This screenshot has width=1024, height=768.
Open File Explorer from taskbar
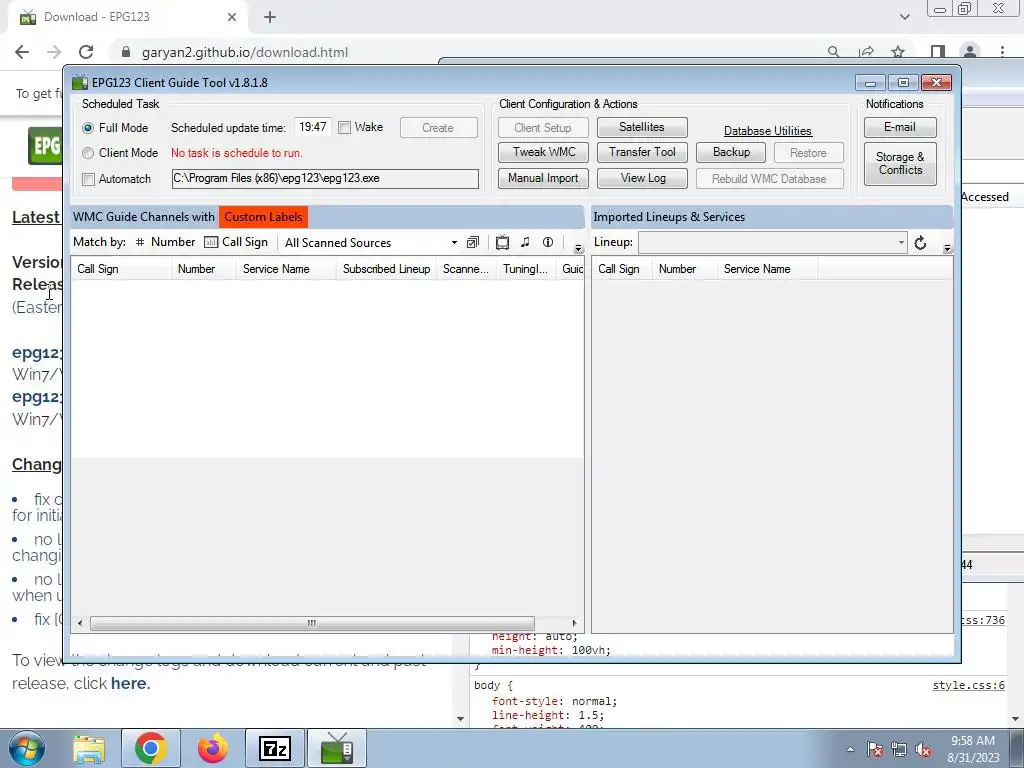(x=89, y=748)
